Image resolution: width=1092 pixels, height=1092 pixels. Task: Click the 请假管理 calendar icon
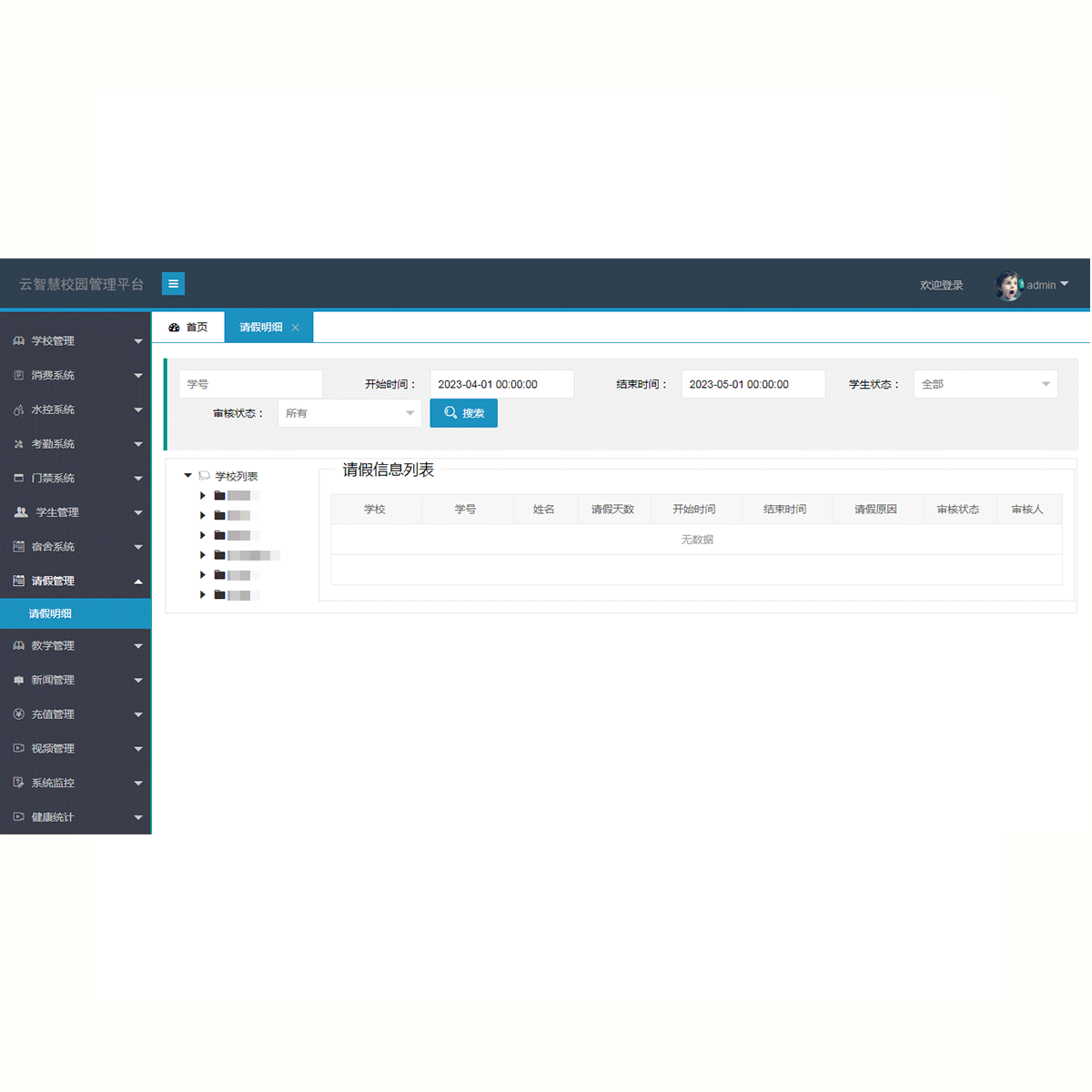tap(18, 581)
